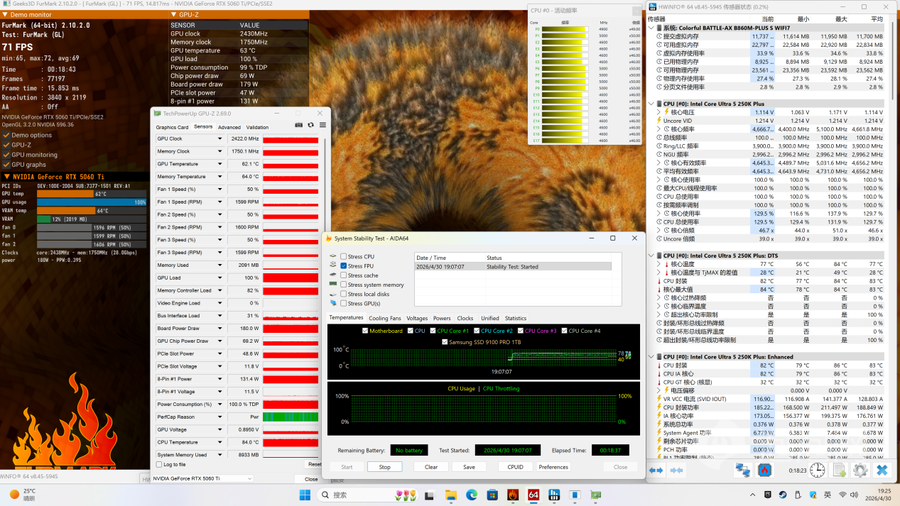The width and height of the screenshot is (900, 506).
Task: Click HWiNFO expand arrows icon
Action: [x=656, y=470]
